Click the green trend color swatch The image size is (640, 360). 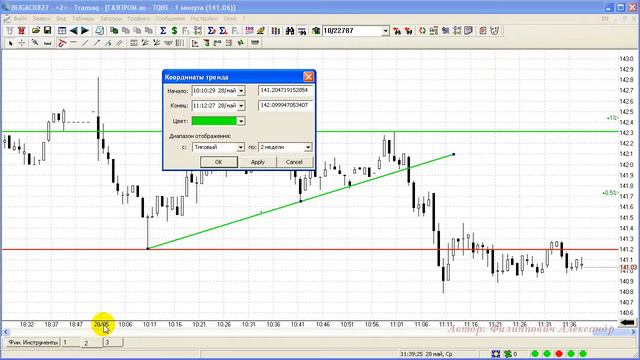[x=214, y=121]
